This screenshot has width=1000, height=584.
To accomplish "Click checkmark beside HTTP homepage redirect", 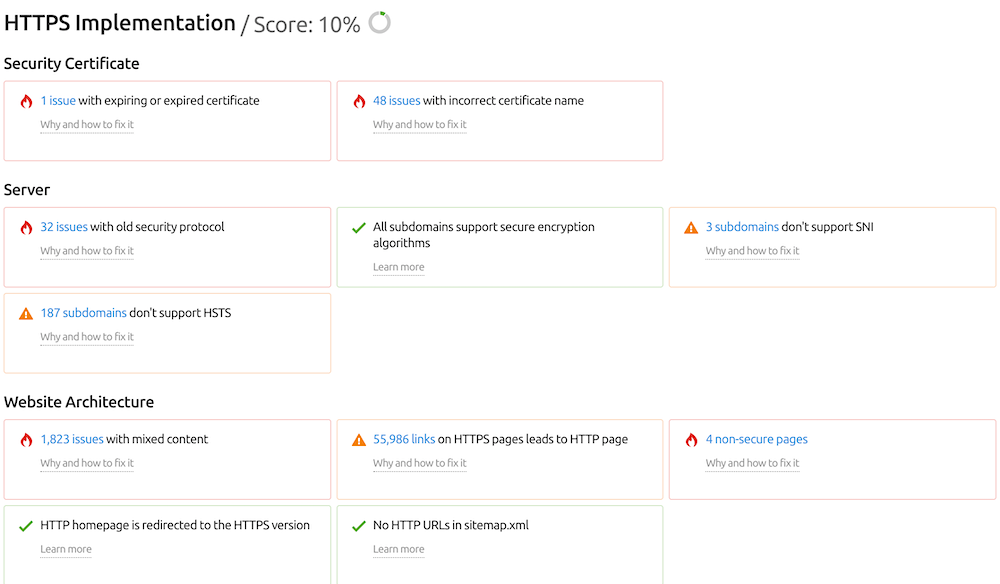I will (x=26, y=526).
